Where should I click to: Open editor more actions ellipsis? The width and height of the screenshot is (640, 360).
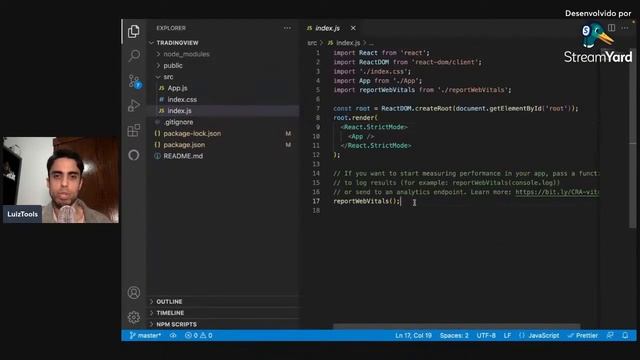click(625, 28)
